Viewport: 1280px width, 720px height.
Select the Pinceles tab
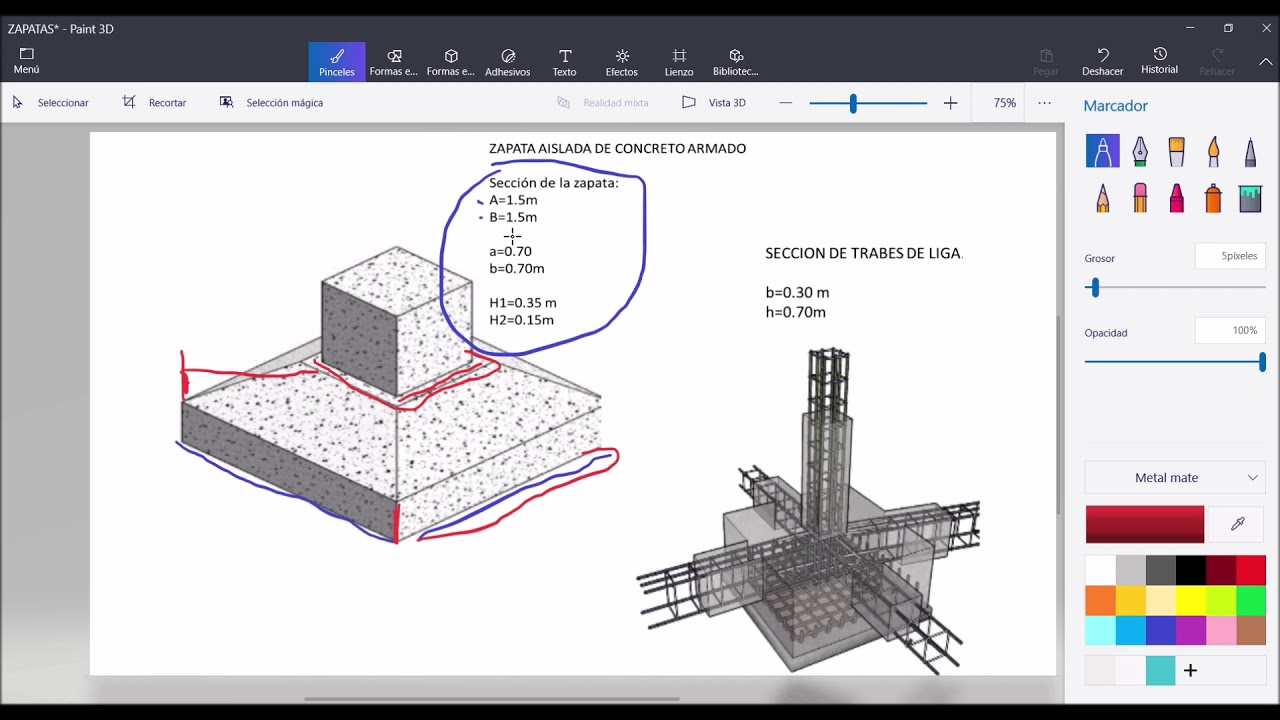click(337, 62)
